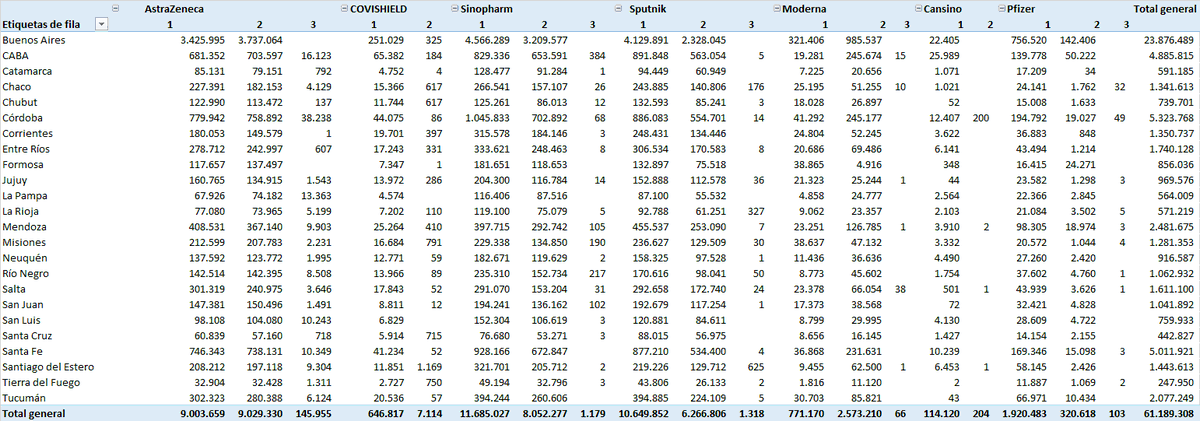
Task: Select the Santa Cruz row label
Action: click(x=25, y=335)
